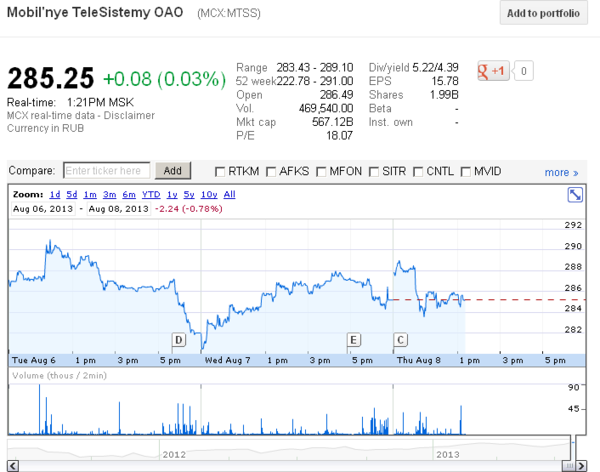Select the 1y zoom range
Screen dimensions: 600x472
click(x=172, y=194)
